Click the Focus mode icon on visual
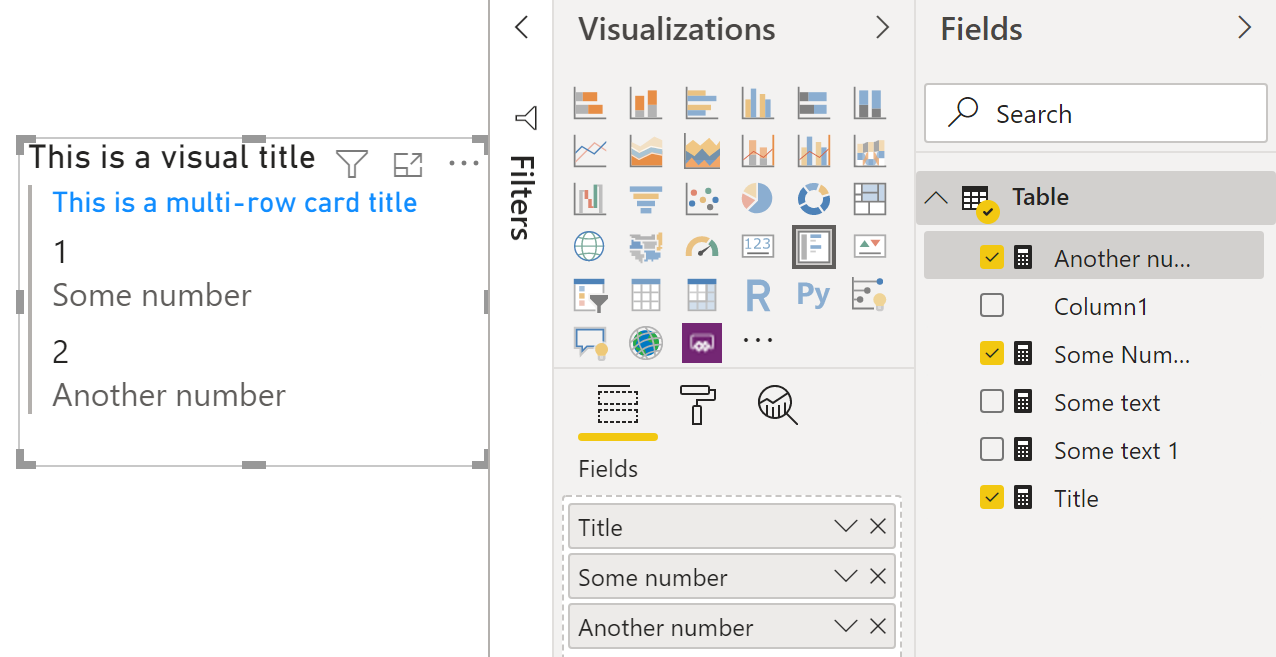 [x=408, y=164]
